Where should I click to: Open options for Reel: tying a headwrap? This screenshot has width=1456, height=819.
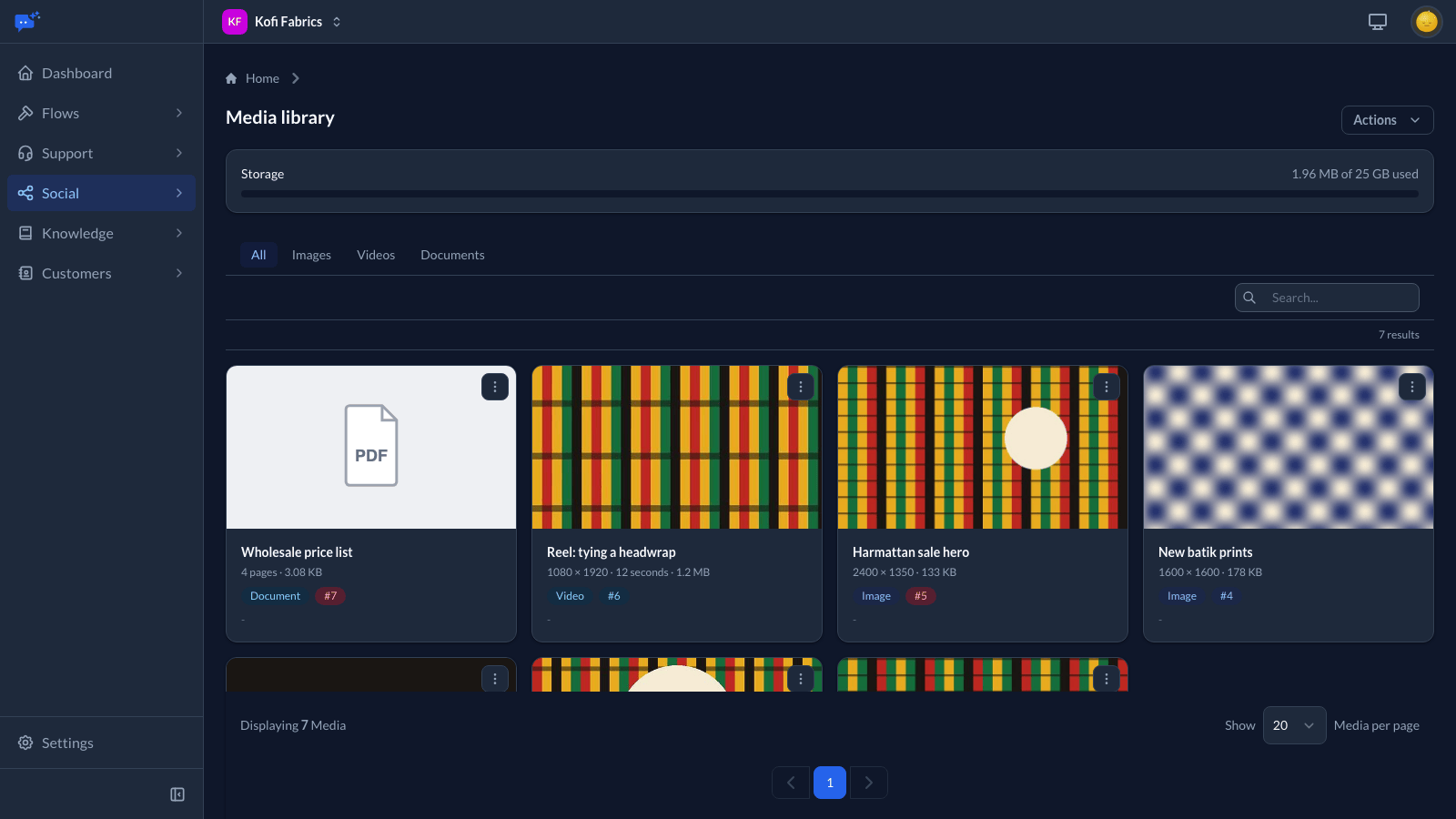click(801, 387)
